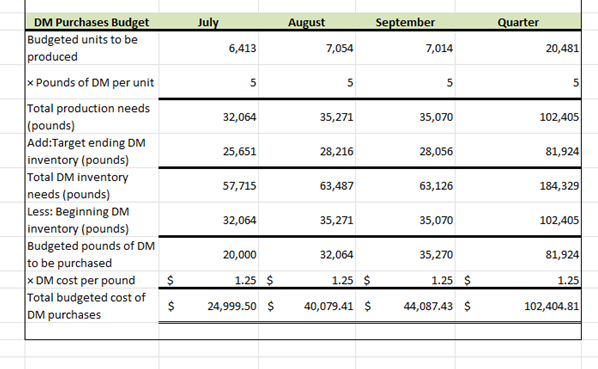The image size is (598, 369).
Task: Select July budgeted units cell 6,413
Action: coord(209,48)
